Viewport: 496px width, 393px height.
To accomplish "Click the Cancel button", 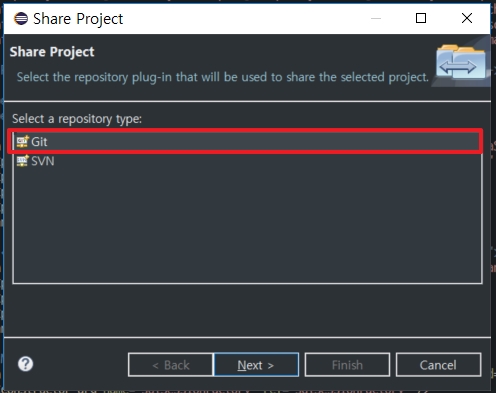I will (x=438, y=365).
